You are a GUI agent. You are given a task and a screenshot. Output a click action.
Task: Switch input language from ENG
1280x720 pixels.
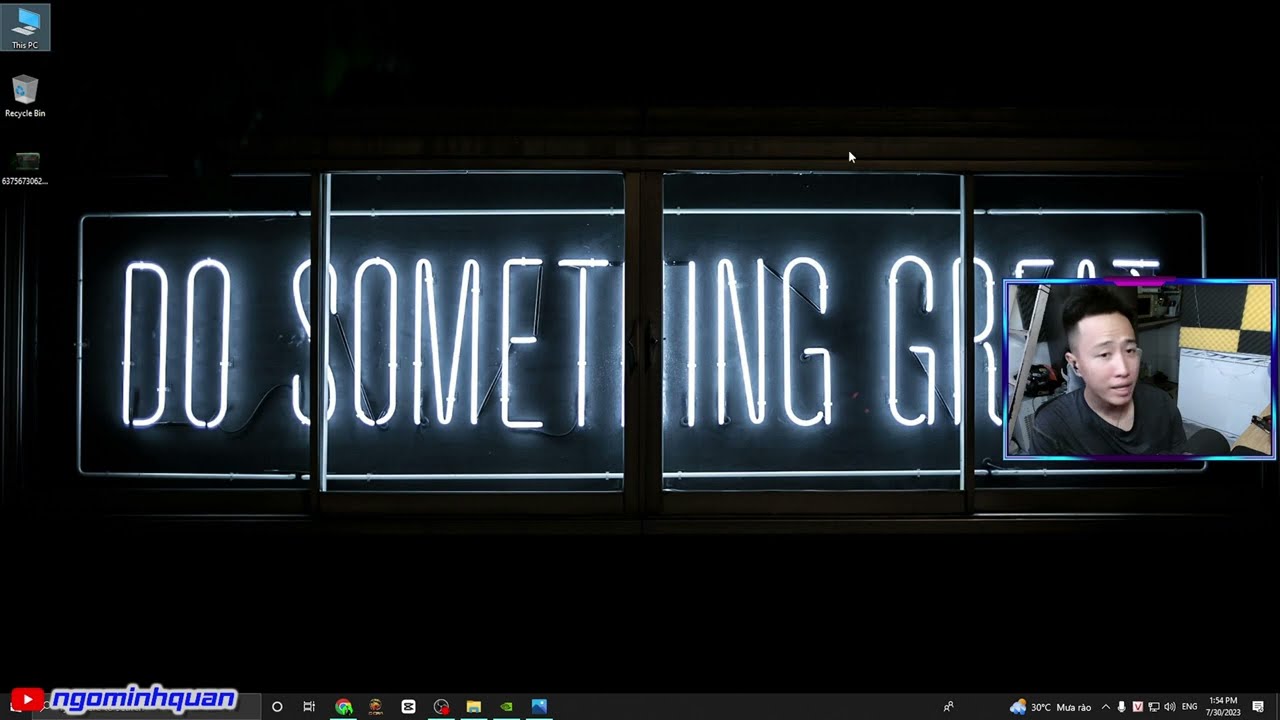pos(1189,707)
